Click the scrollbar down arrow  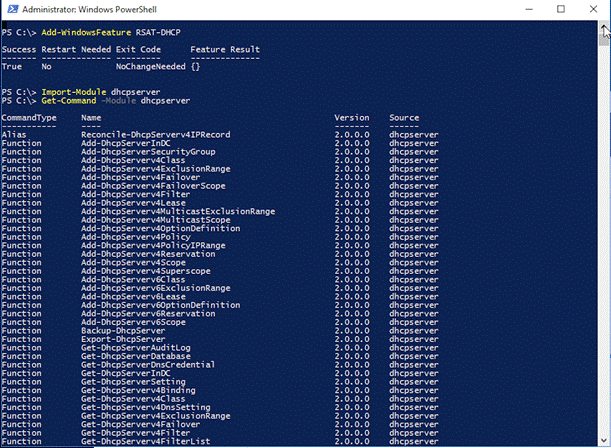coord(604,441)
